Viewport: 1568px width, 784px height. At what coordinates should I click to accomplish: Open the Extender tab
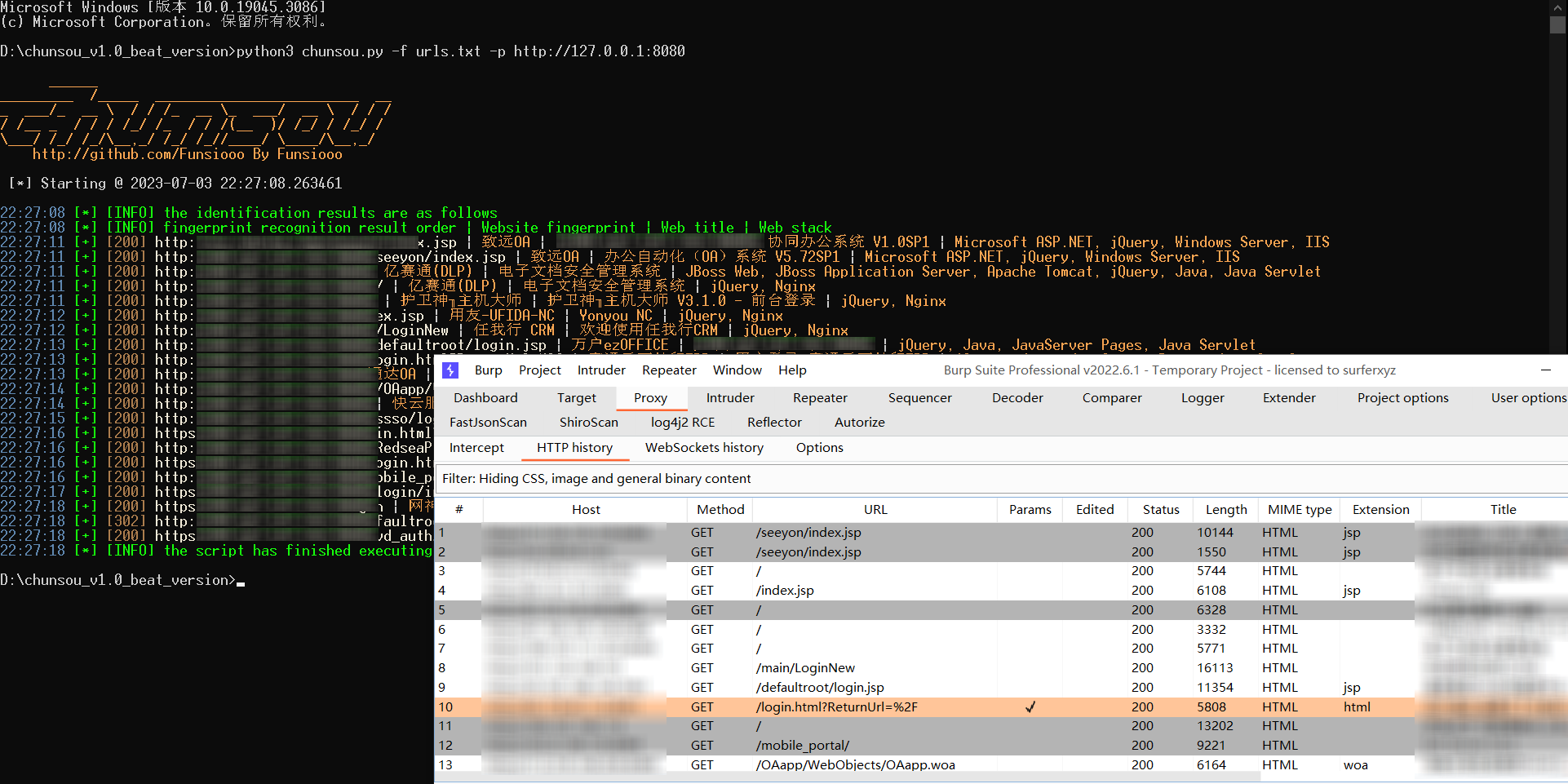pos(1289,398)
